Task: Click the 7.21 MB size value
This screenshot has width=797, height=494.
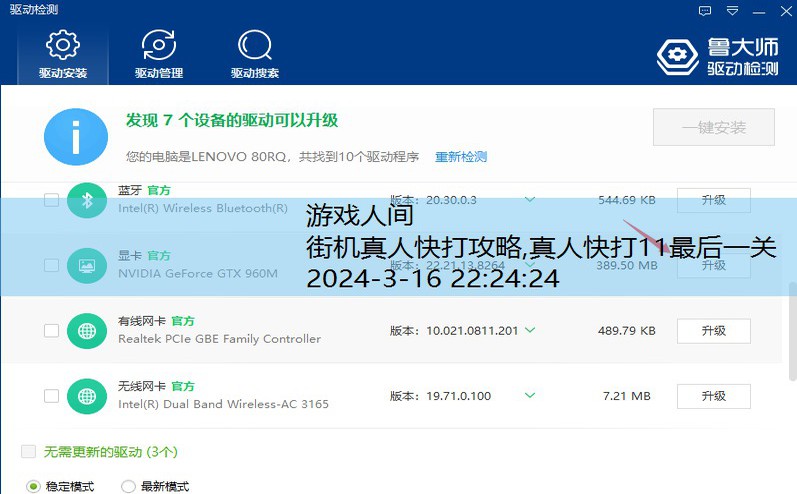Action: point(627,396)
